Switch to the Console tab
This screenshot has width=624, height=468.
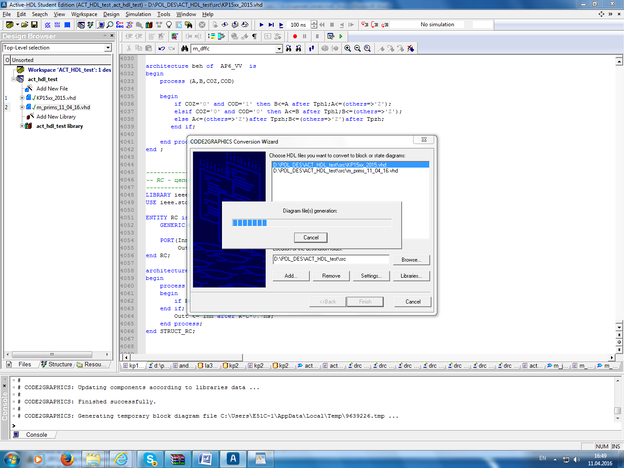pos(36,435)
